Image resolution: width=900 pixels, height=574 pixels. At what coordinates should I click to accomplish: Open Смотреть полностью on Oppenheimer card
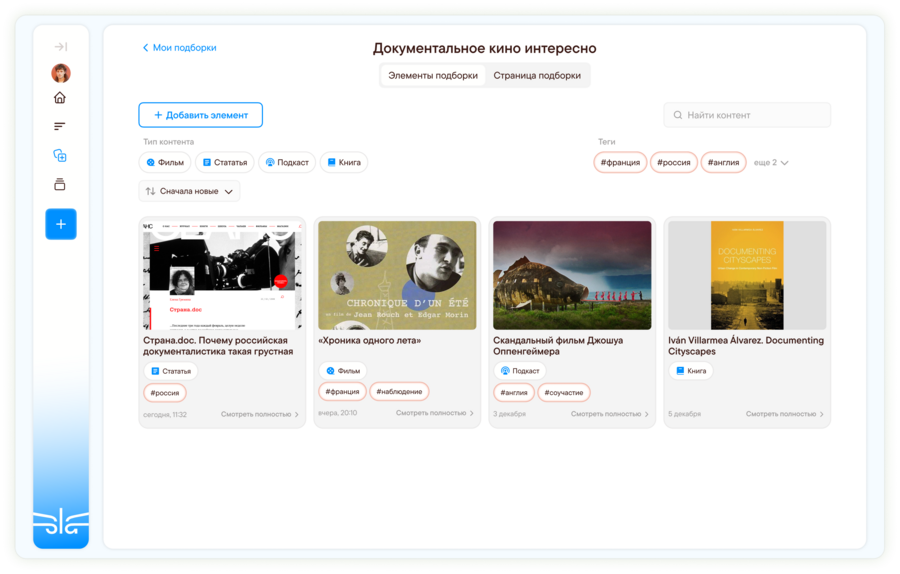[610, 414]
